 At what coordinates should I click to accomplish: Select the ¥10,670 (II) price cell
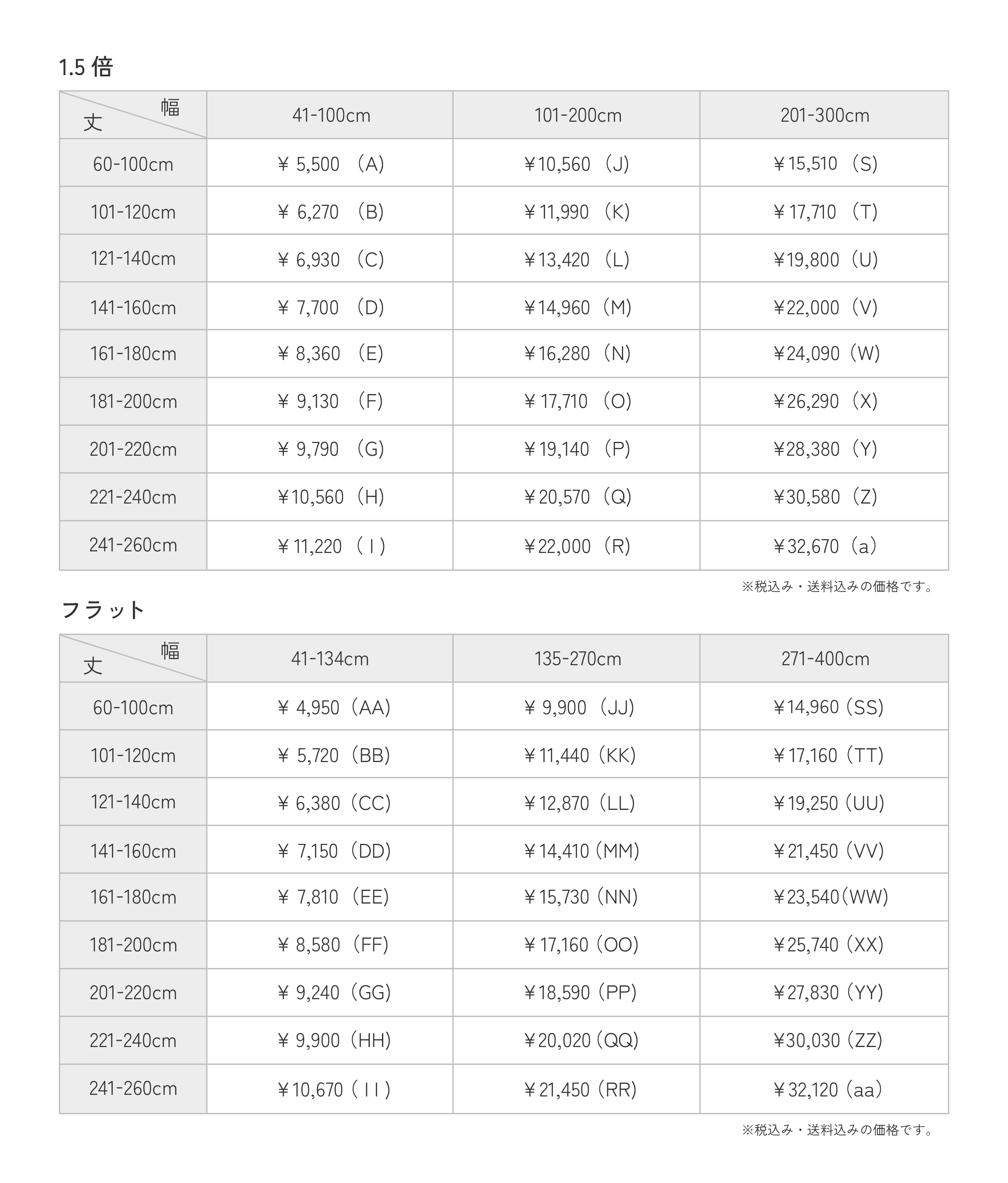[333, 1090]
